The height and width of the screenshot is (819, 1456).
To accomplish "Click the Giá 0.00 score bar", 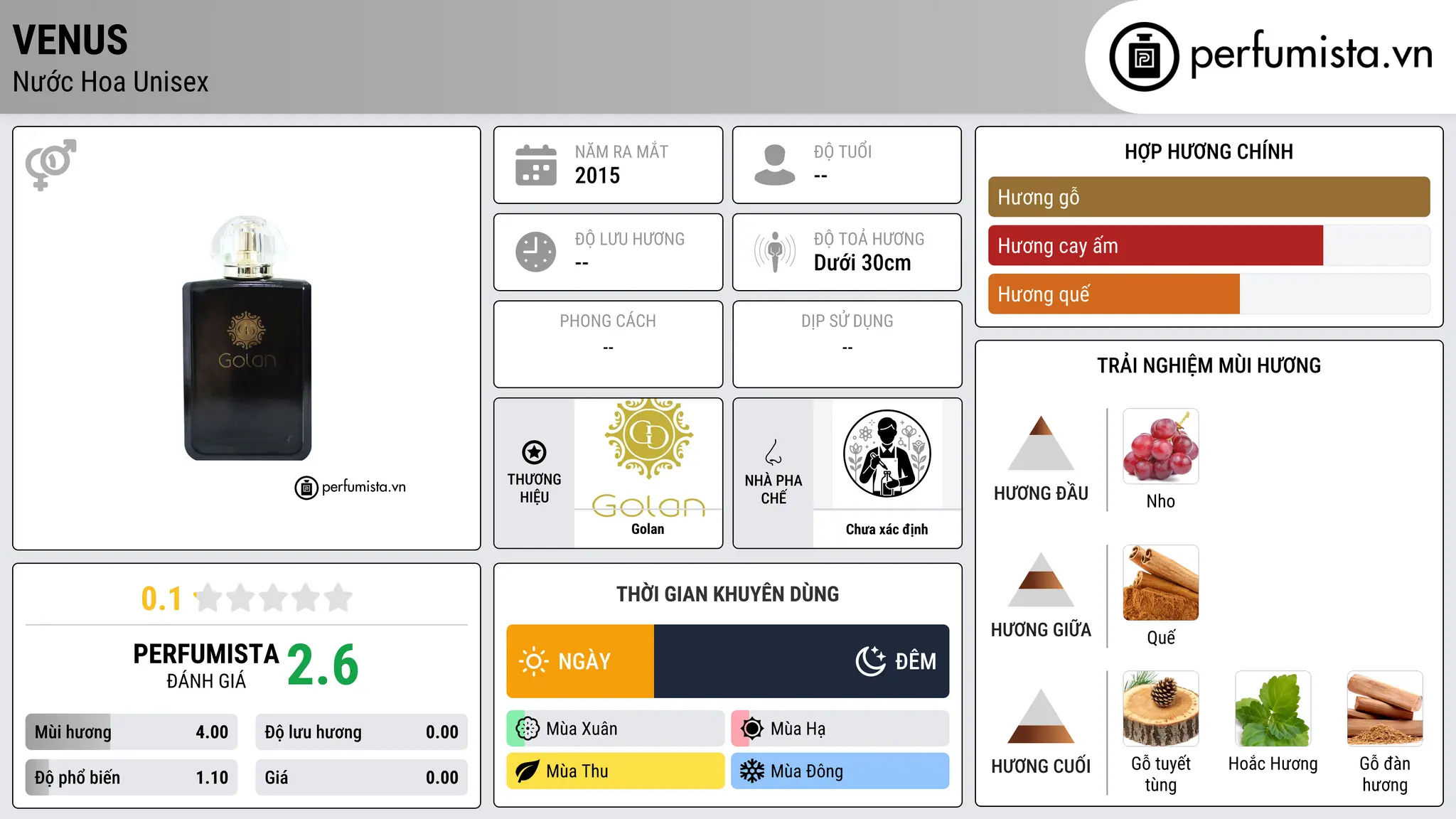I will click(362, 778).
